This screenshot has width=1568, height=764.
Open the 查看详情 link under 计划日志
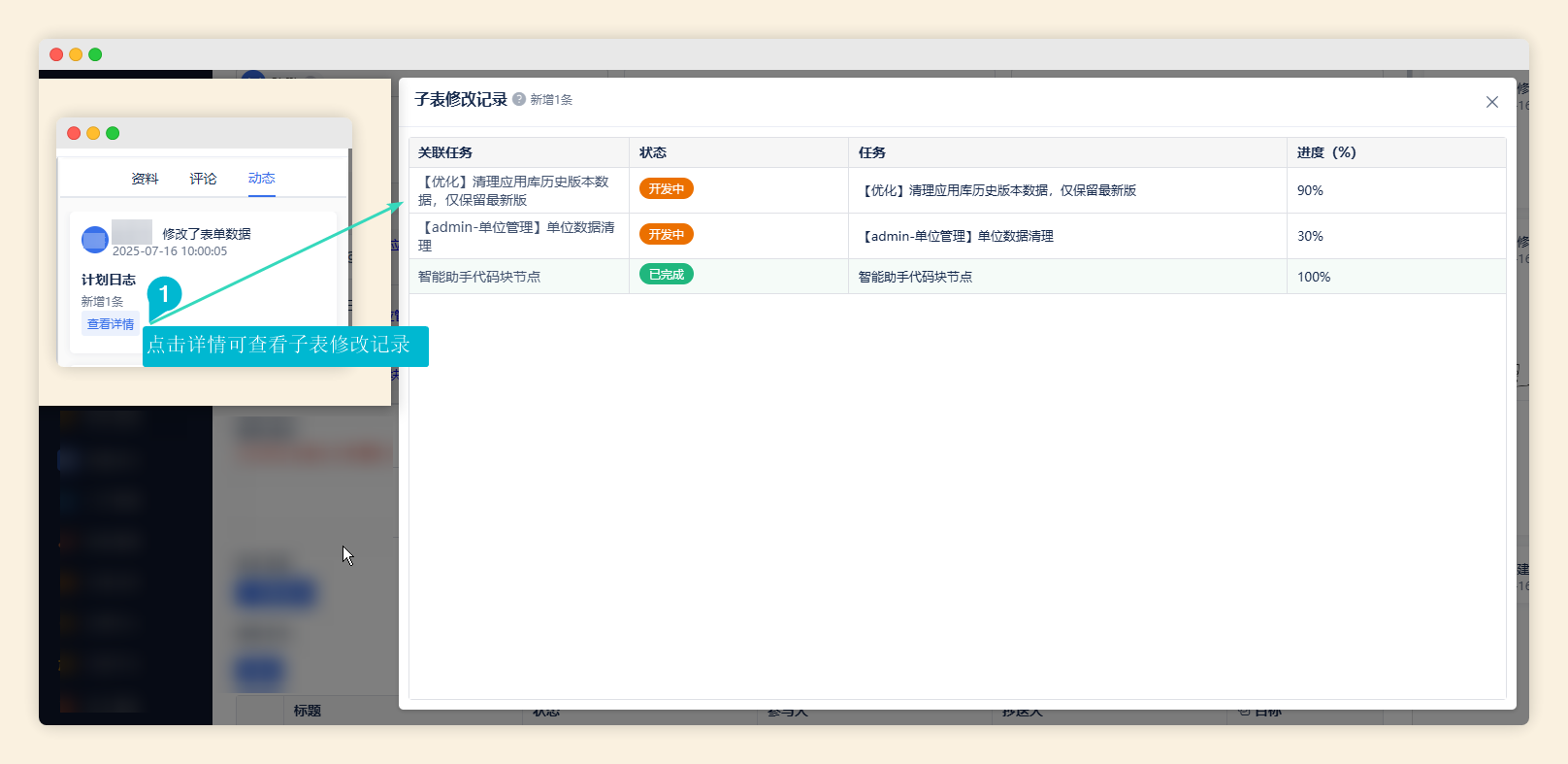pos(111,324)
